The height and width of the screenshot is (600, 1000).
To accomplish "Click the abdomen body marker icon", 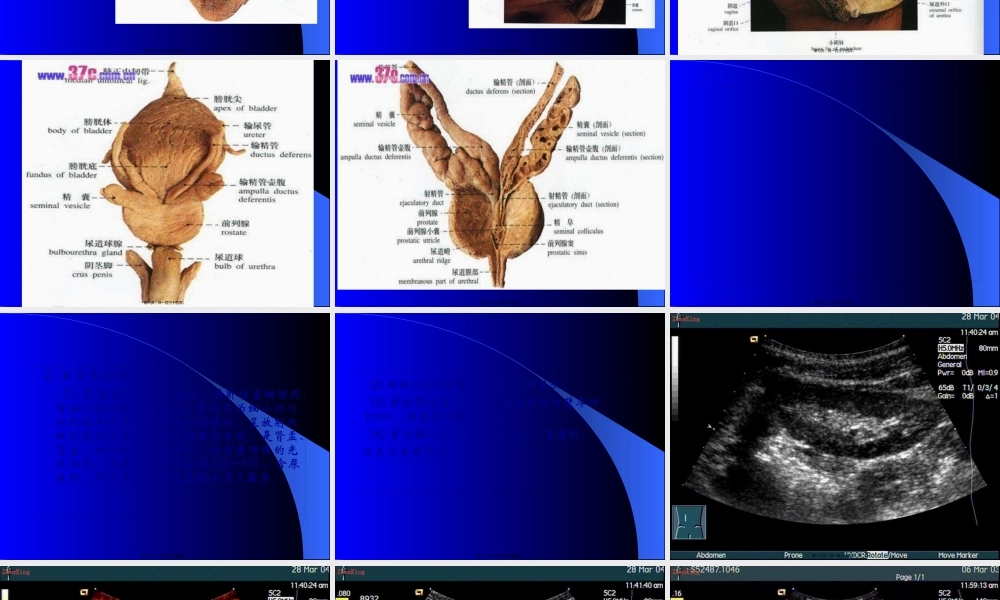I will pyautogui.click(x=690, y=523).
